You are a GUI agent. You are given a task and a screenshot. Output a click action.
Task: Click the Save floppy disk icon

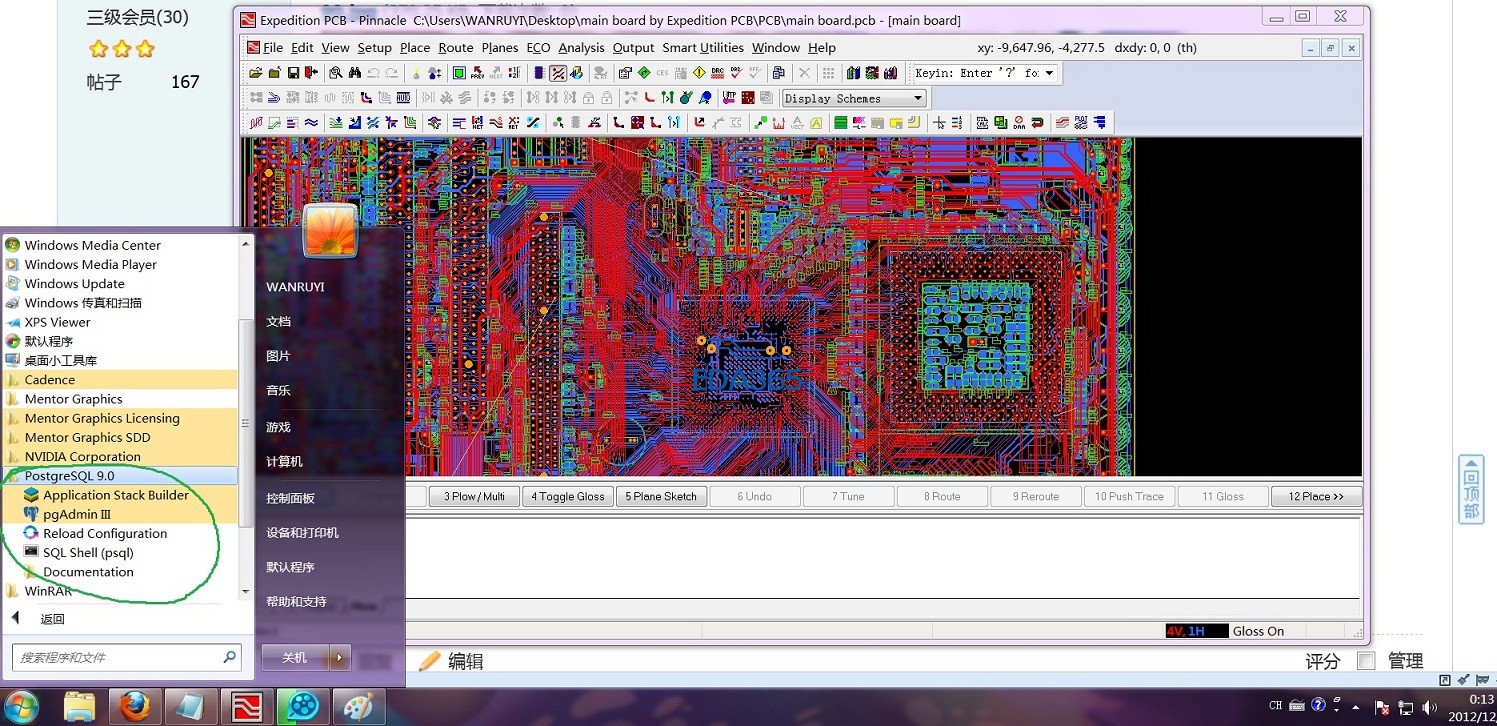293,73
